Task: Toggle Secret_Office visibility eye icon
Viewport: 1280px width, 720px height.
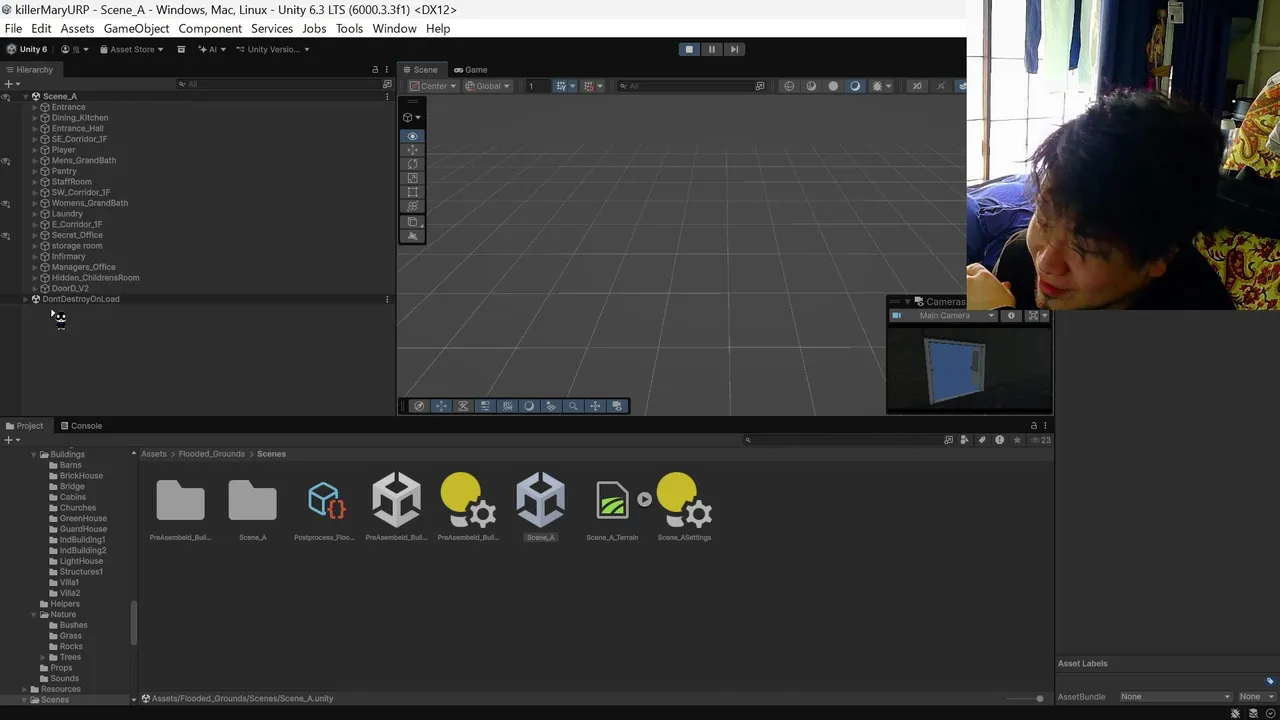Action: pyautogui.click(x=6, y=236)
